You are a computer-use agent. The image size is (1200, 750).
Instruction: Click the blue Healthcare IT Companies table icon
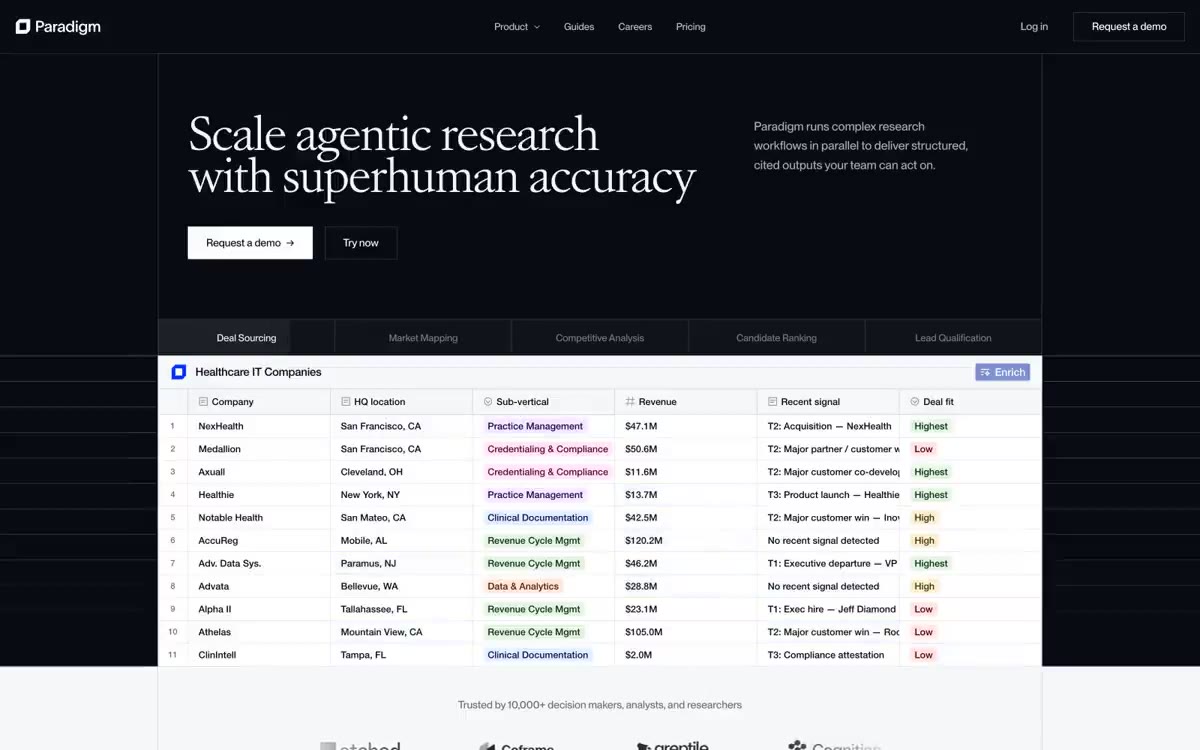pos(179,372)
